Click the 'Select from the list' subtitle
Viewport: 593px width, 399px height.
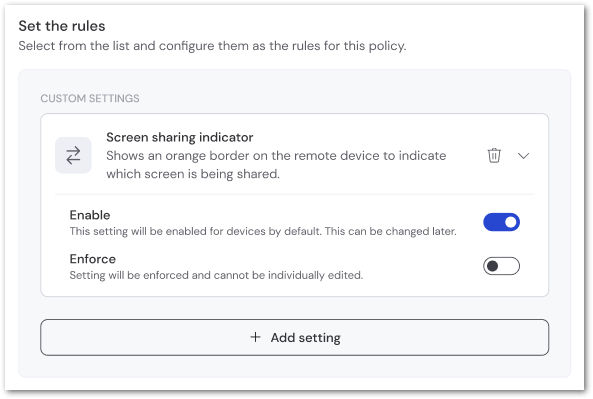pos(212,46)
